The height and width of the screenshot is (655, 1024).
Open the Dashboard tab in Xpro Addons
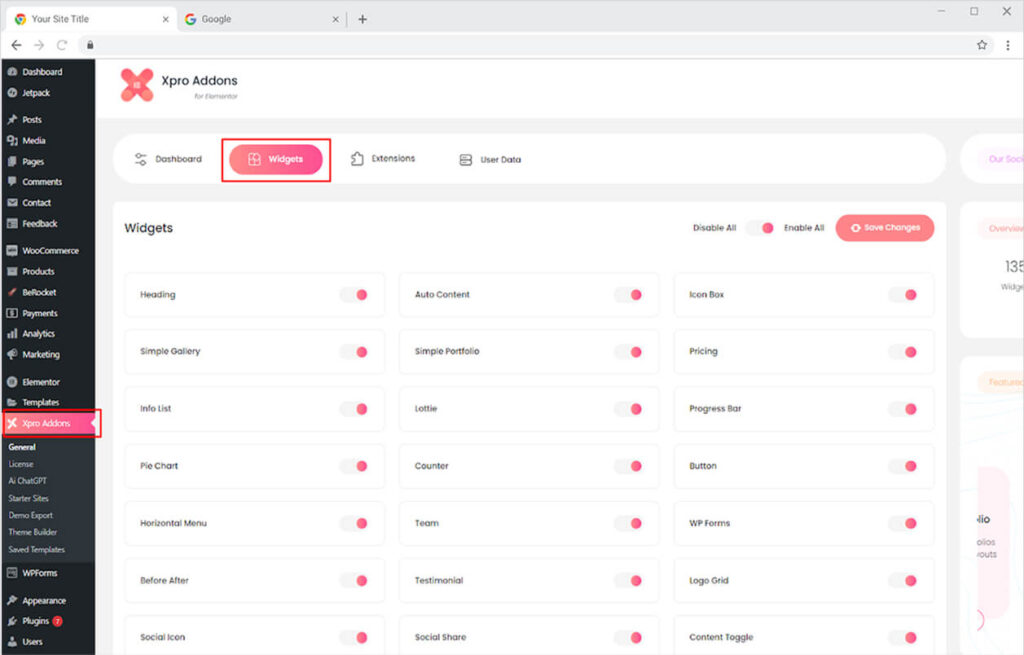[168, 159]
